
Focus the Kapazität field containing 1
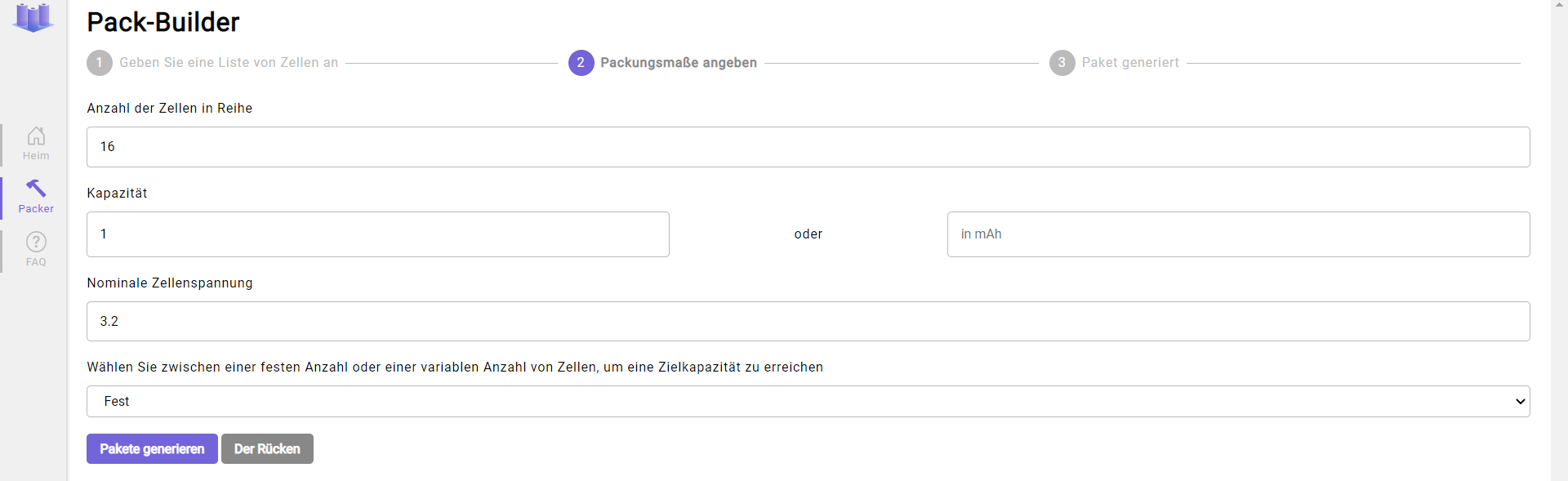[x=378, y=234]
